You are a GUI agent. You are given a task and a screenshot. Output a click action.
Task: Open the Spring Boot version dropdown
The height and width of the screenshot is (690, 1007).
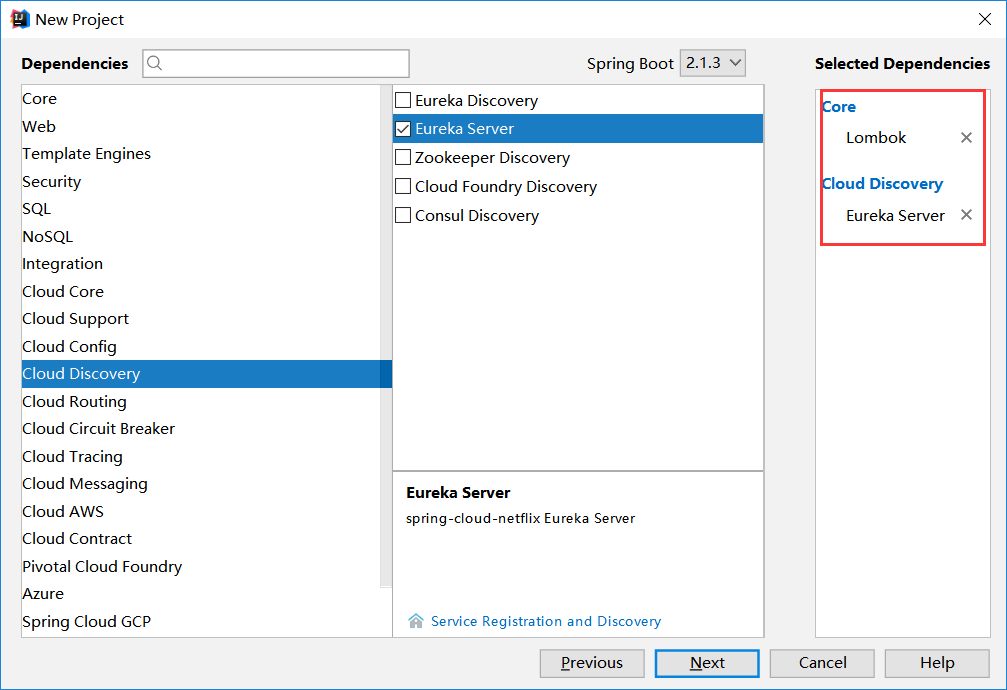[712, 63]
